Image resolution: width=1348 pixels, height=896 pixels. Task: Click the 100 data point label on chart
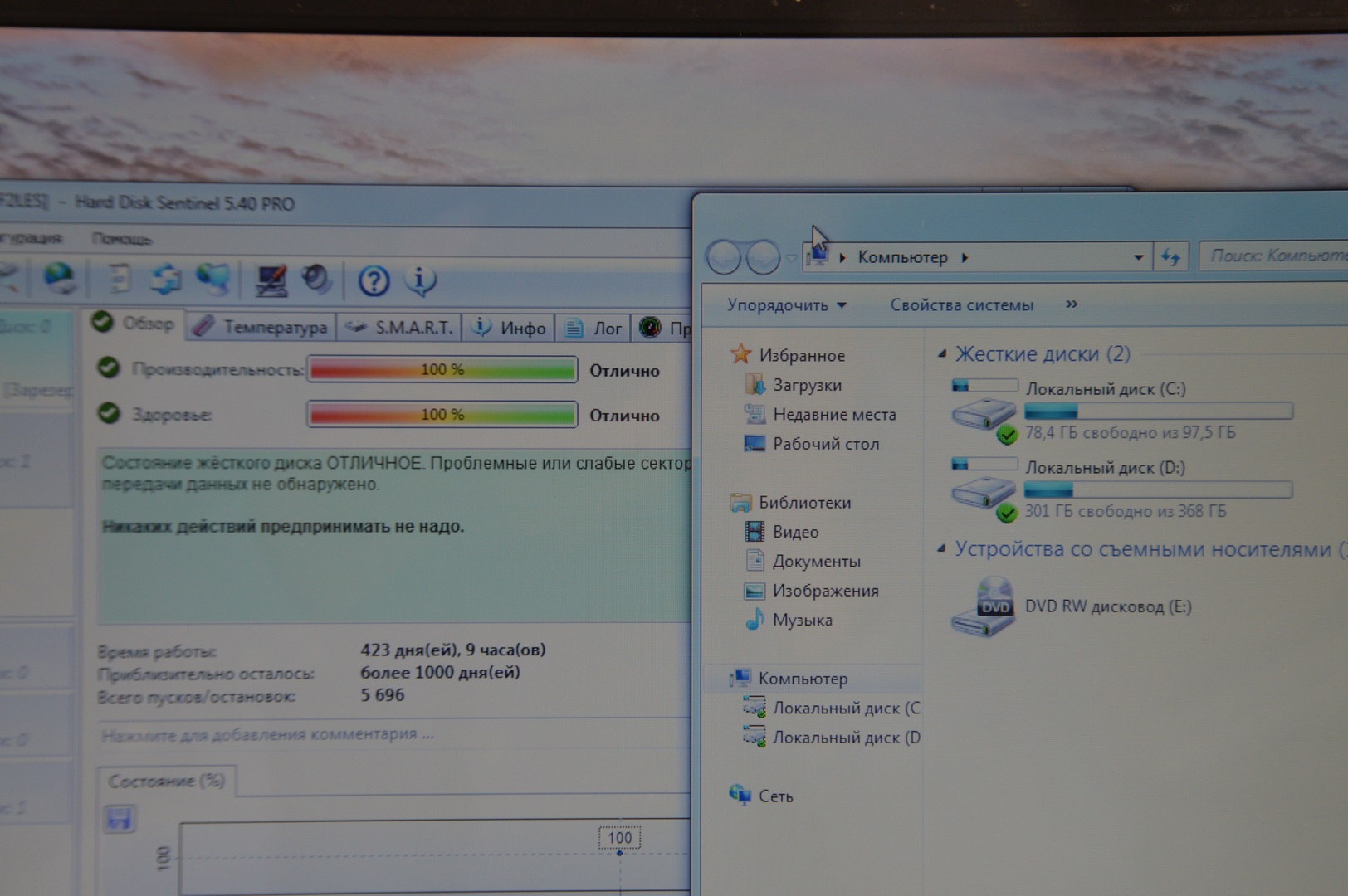619,838
